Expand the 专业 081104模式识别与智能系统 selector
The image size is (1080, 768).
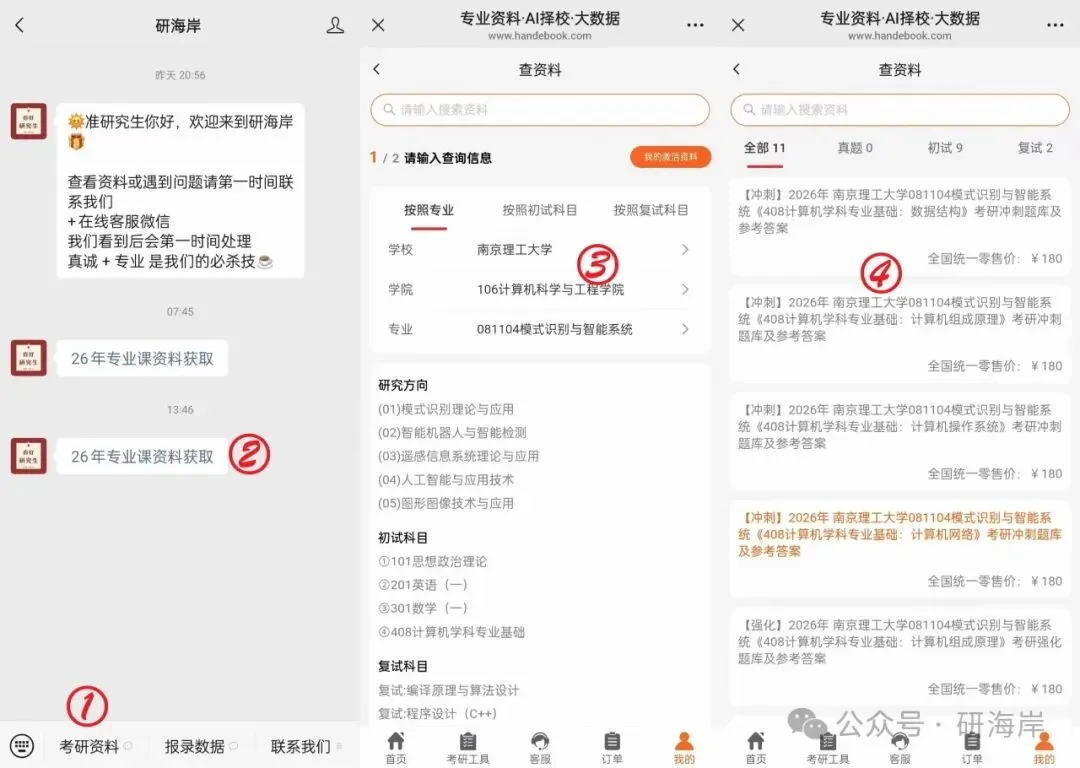pyautogui.click(x=540, y=329)
